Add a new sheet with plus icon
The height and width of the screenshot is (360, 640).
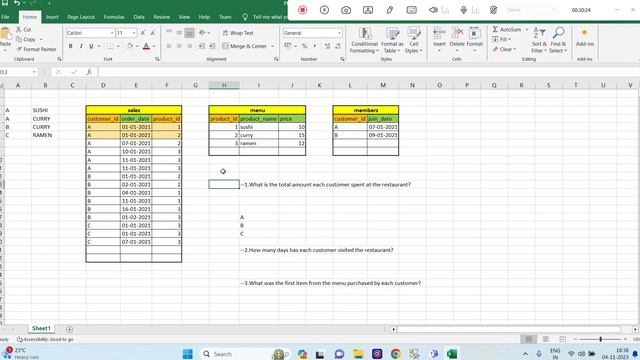coord(69,329)
